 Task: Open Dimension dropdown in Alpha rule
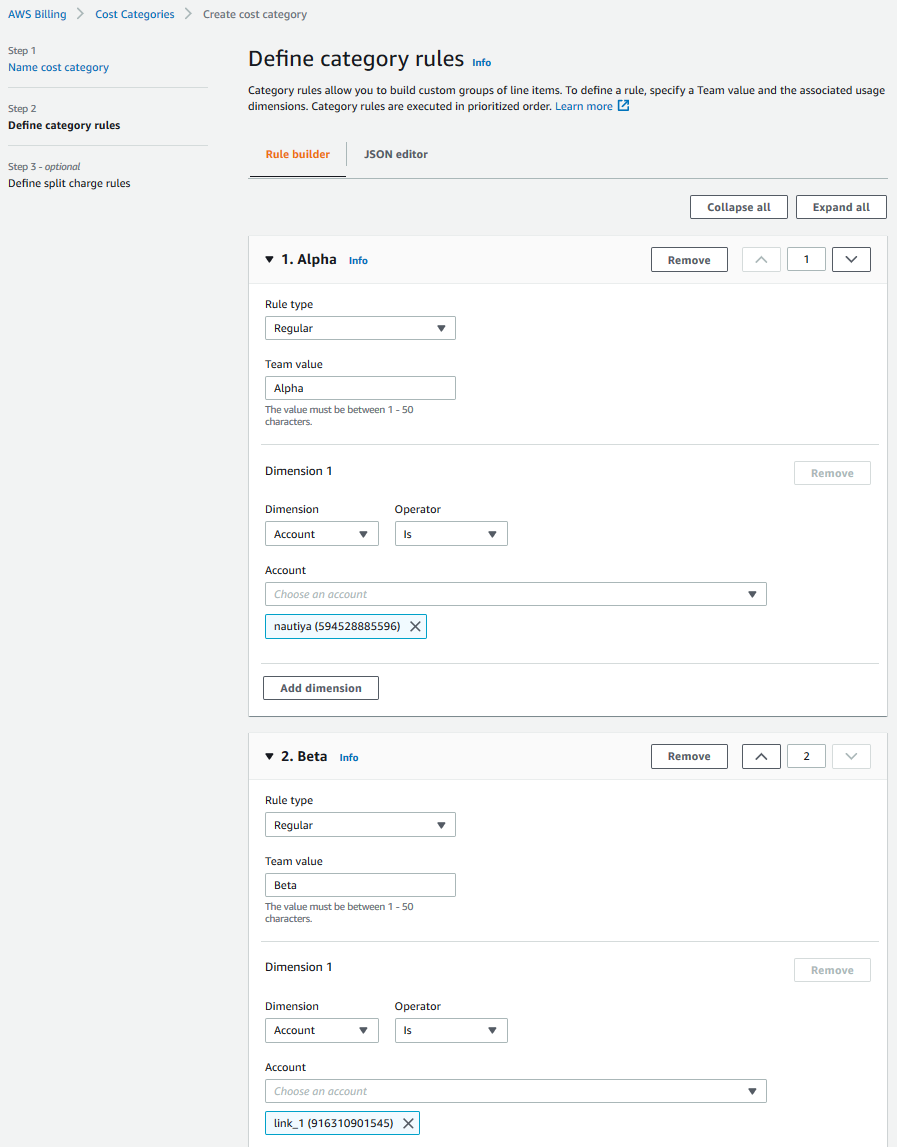pos(321,534)
